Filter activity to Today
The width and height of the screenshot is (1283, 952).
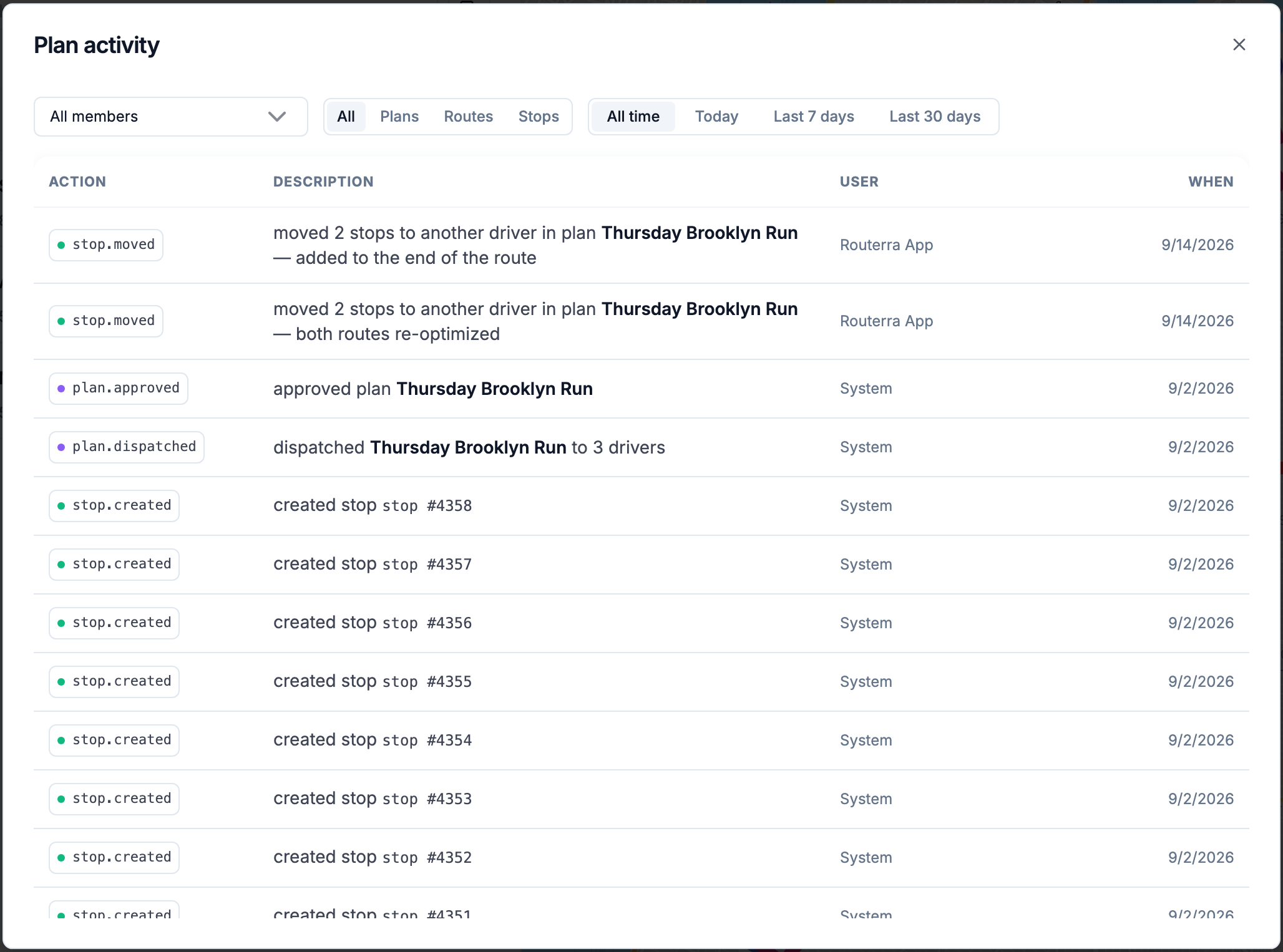(716, 117)
